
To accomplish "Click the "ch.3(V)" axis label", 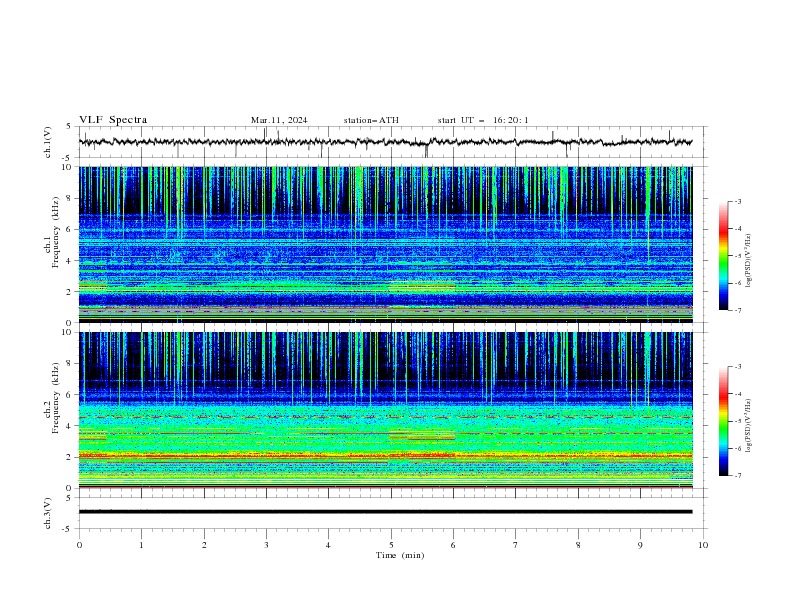I will pos(48,514).
